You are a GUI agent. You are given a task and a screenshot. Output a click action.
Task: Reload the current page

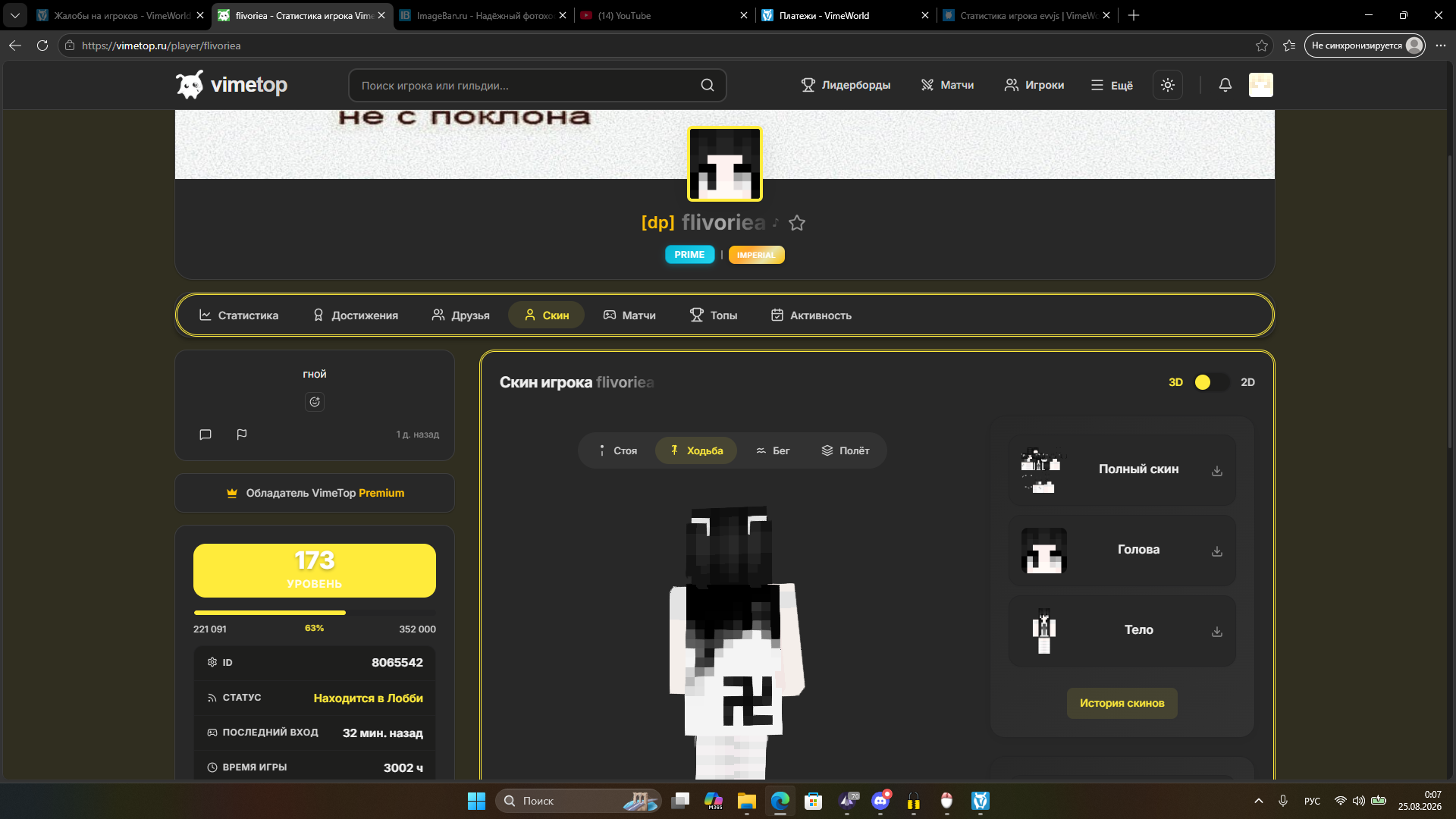pyautogui.click(x=42, y=45)
